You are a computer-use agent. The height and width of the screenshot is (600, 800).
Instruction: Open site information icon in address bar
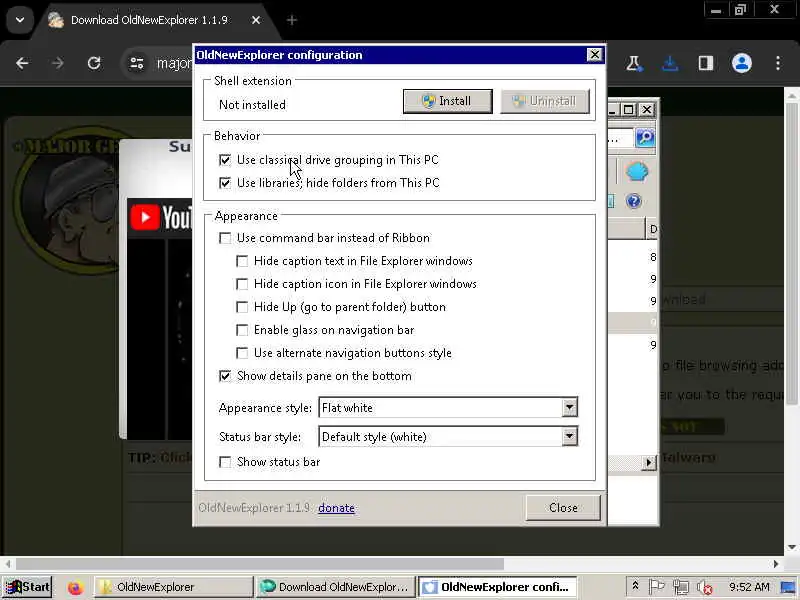[x=137, y=63]
